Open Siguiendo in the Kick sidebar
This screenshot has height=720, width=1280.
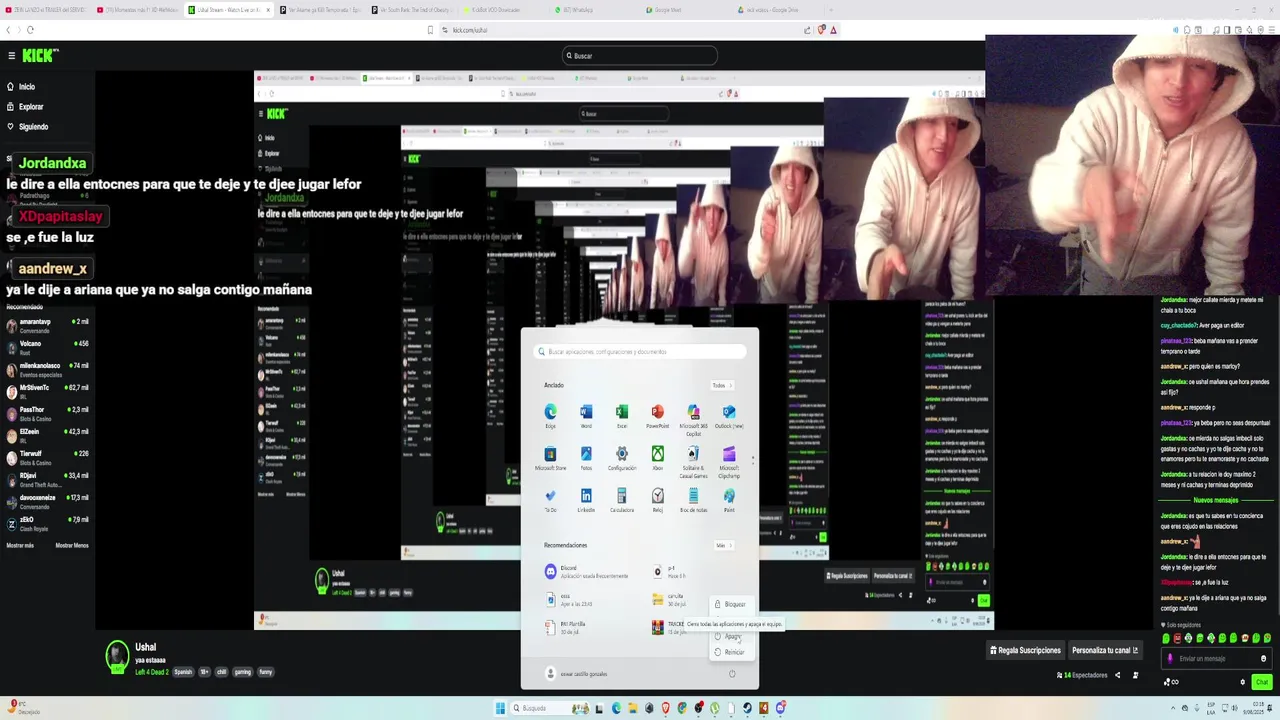click(33, 127)
